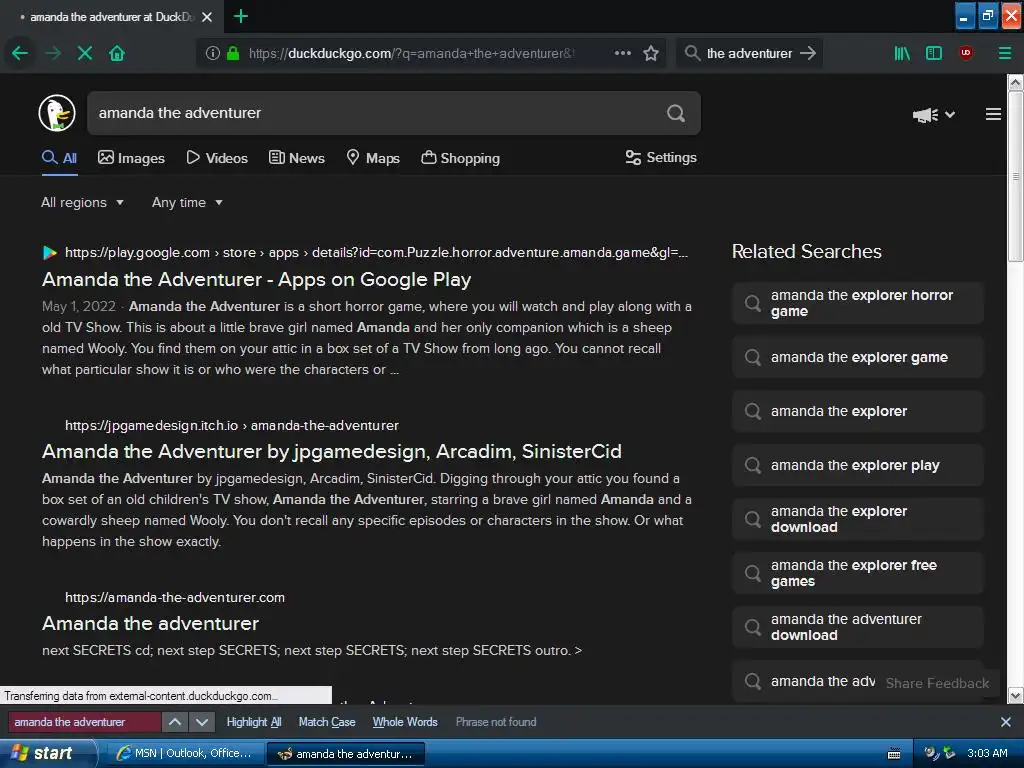The height and width of the screenshot is (768, 1024).
Task: Open the DuckDuckGo page side menu
Action: [993, 114]
